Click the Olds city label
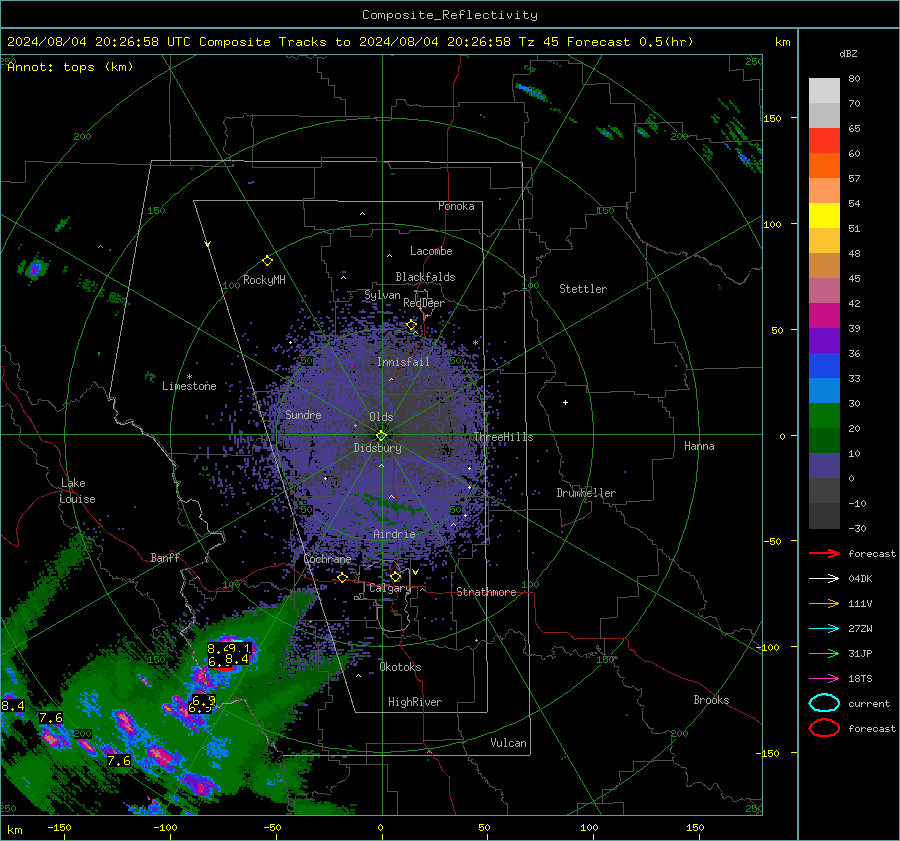Image resolution: width=900 pixels, height=841 pixels. pyautogui.click(x=381, y=417)
